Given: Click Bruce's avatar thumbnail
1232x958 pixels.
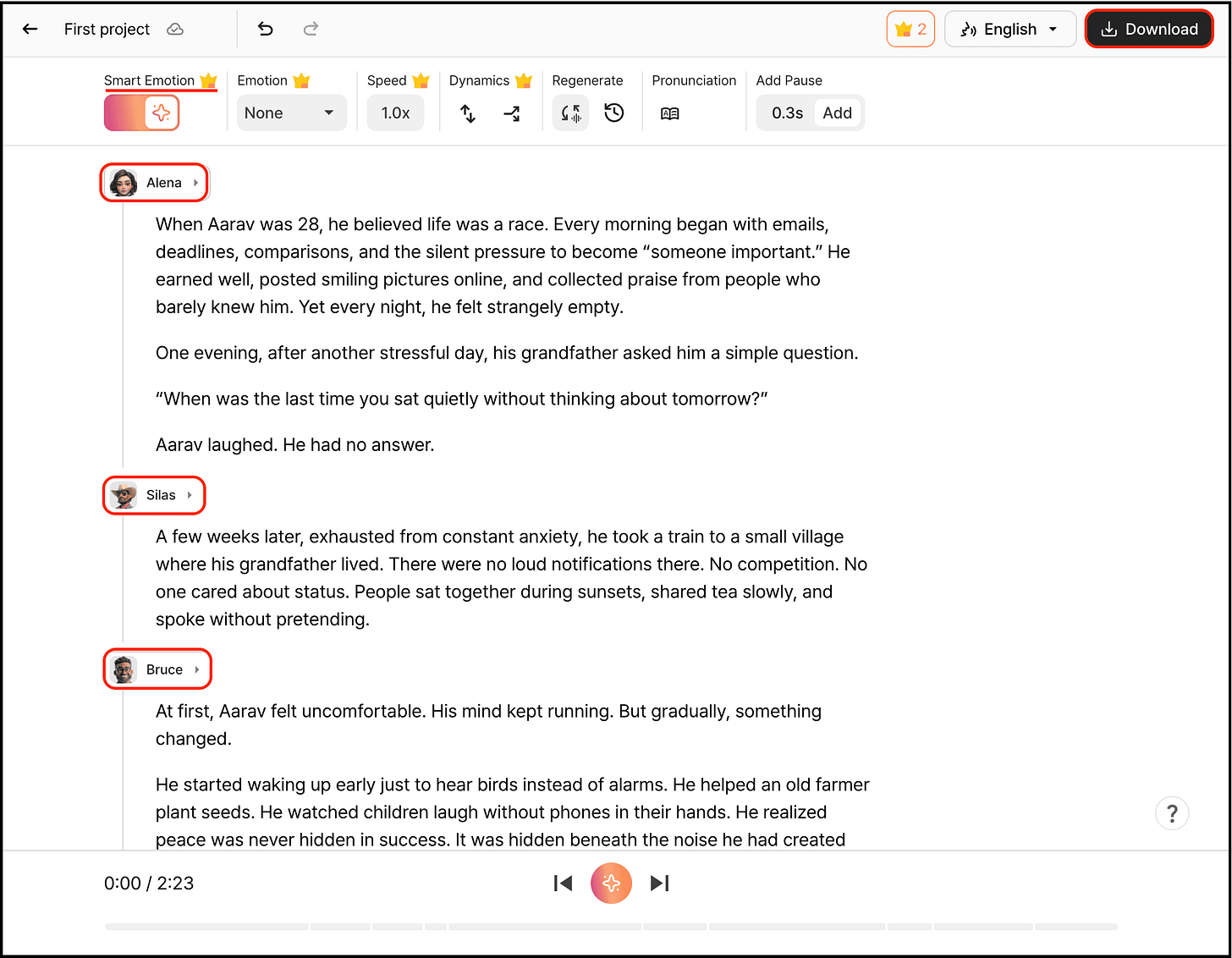Looking at the screenshot, I should pos(124,669).
